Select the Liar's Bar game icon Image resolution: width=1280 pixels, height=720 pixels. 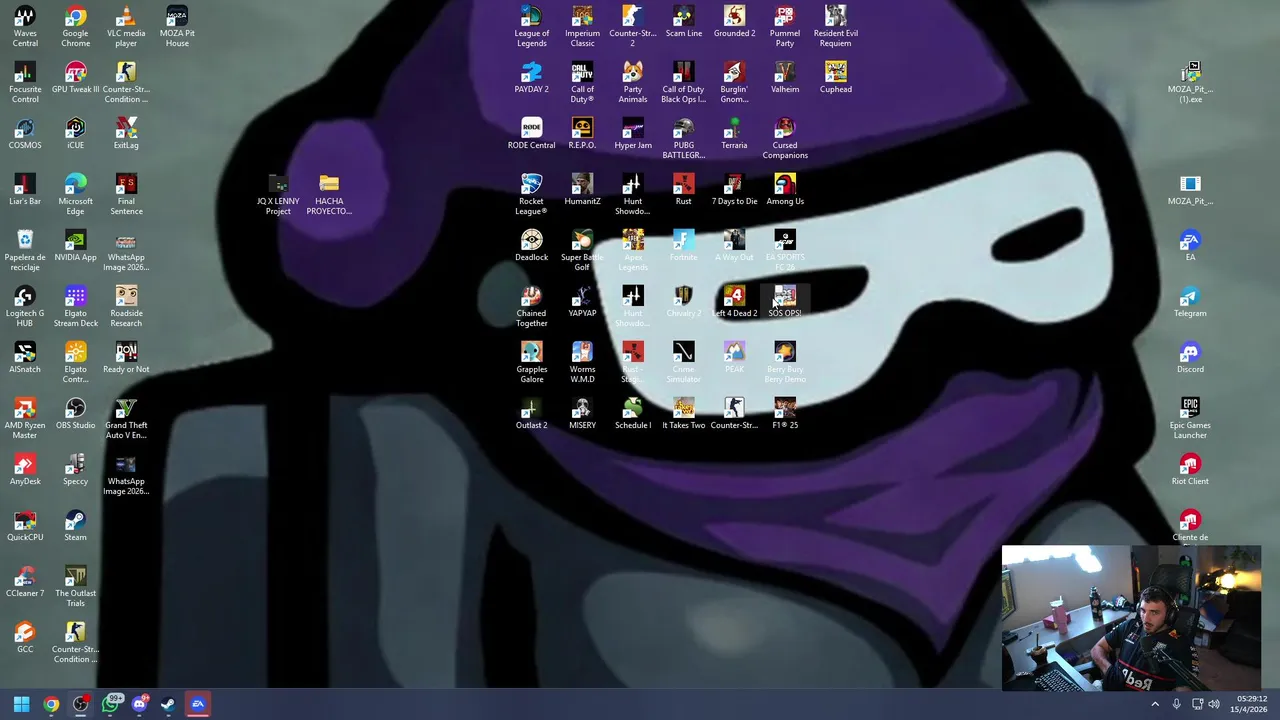point(25,189)
